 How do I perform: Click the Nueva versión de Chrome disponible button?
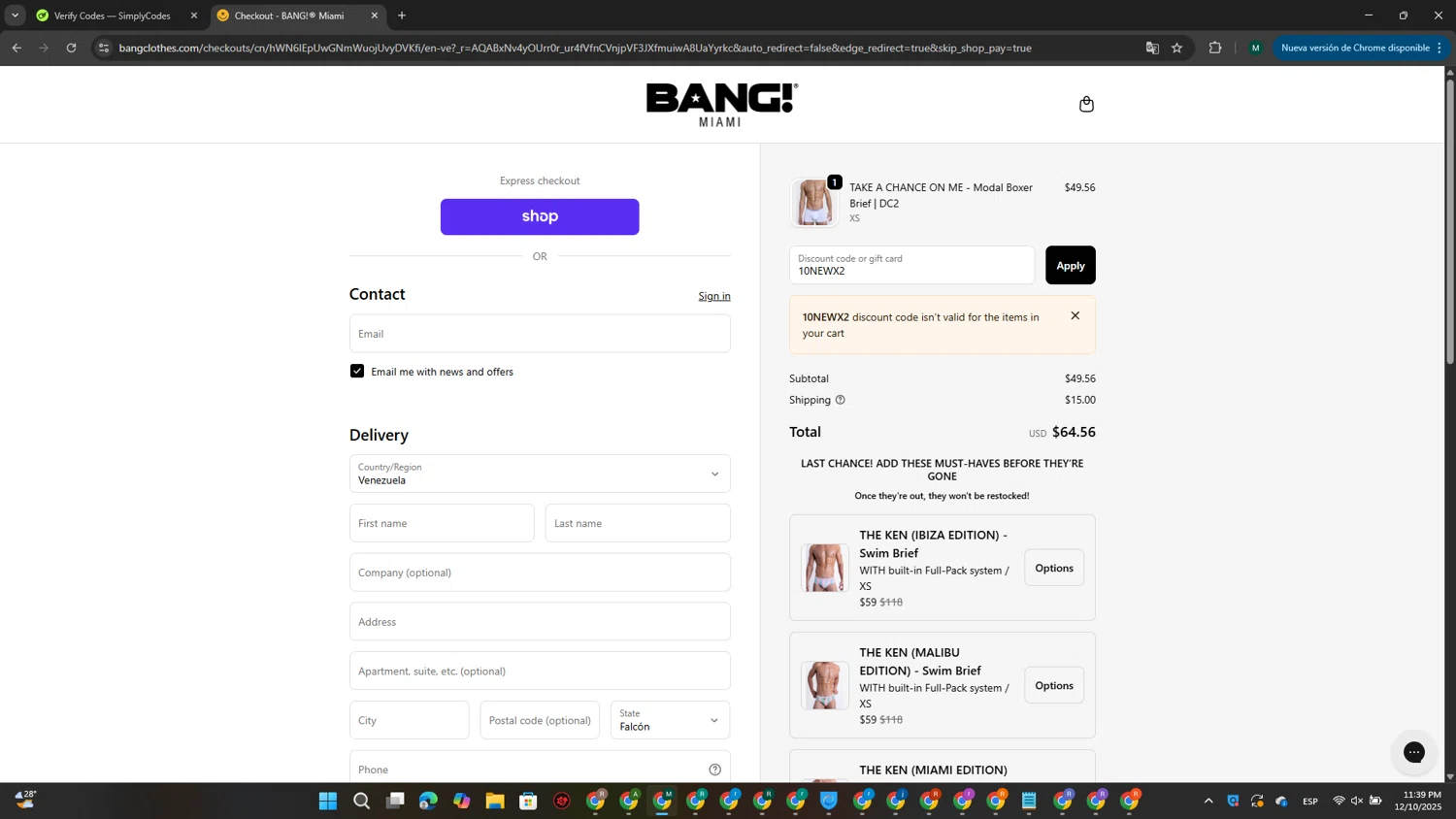[x=1361, y=48]
